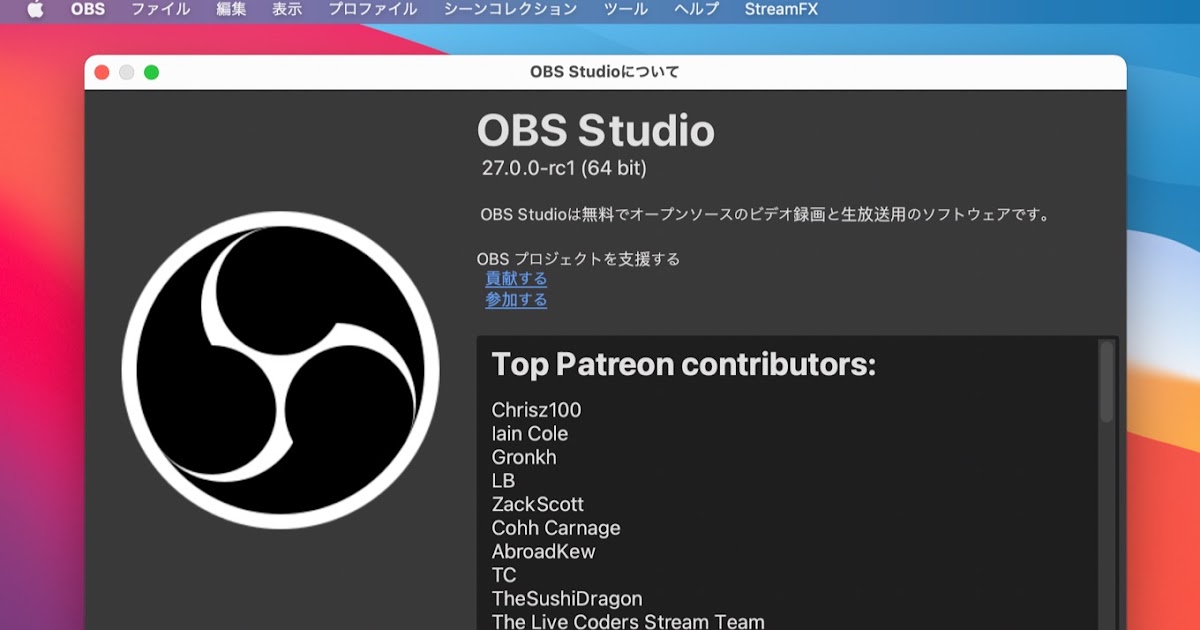The image size is (1200, 630).
Task: Open the 編集 menu
Action: point(231,9)
